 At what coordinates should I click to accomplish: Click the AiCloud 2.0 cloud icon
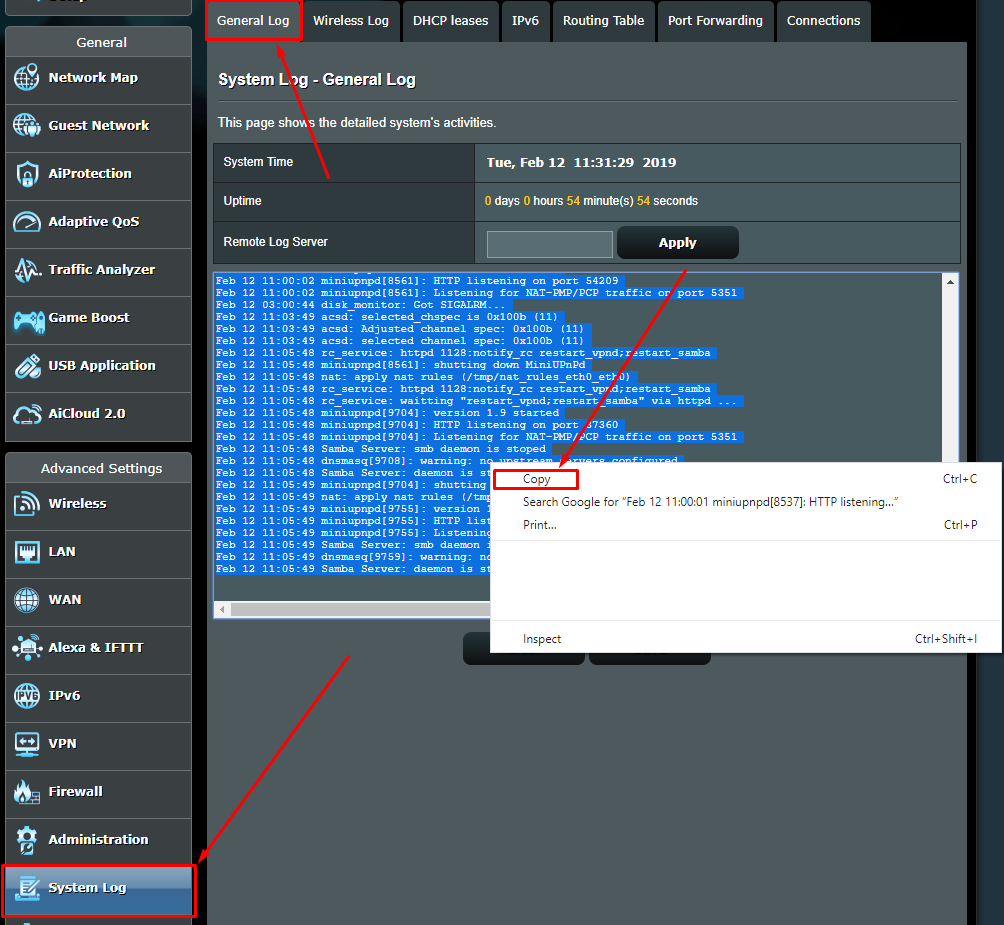coord(27,414)
